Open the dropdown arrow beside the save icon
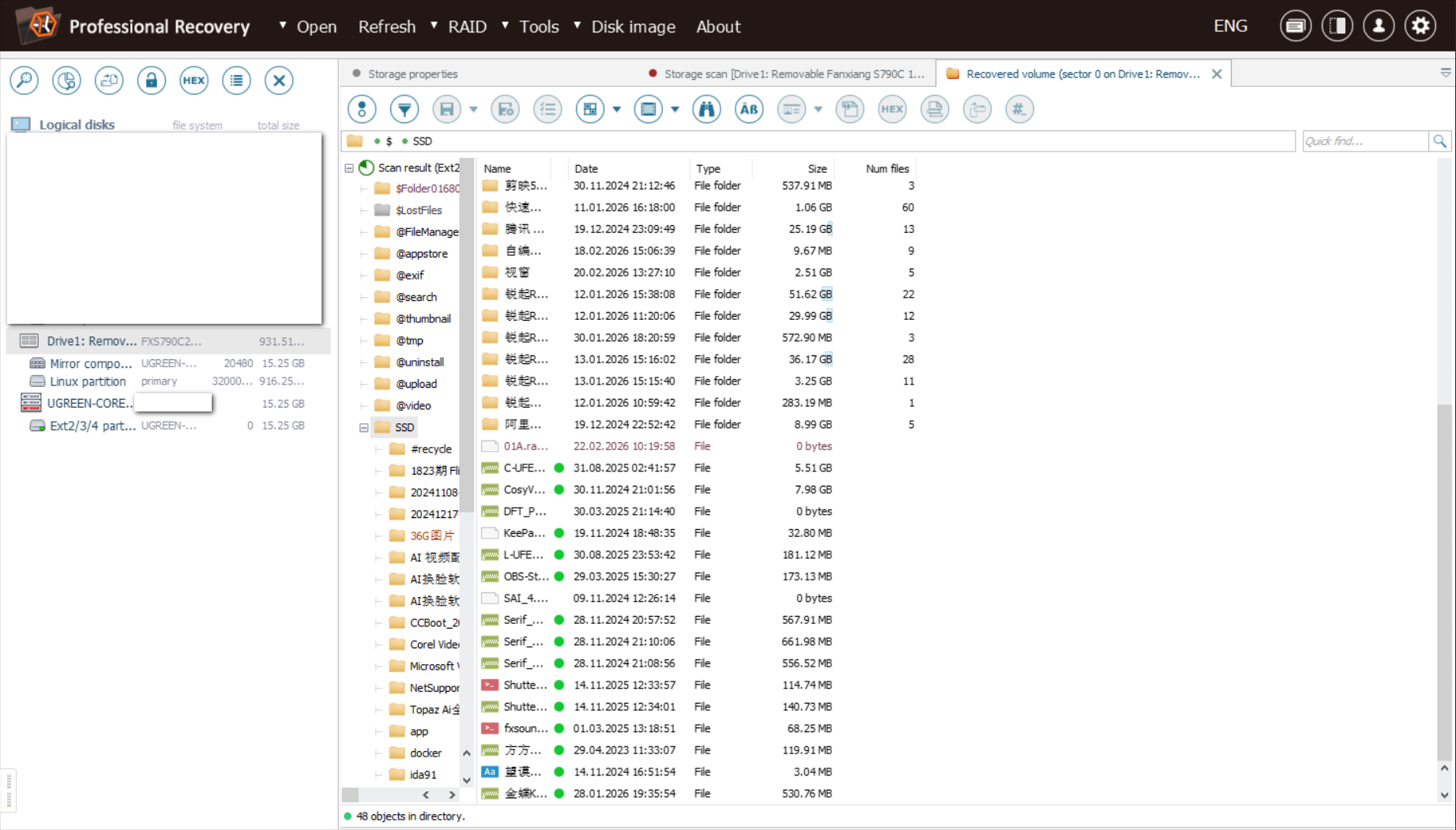The image size is (1456, 830). (474, 109)
